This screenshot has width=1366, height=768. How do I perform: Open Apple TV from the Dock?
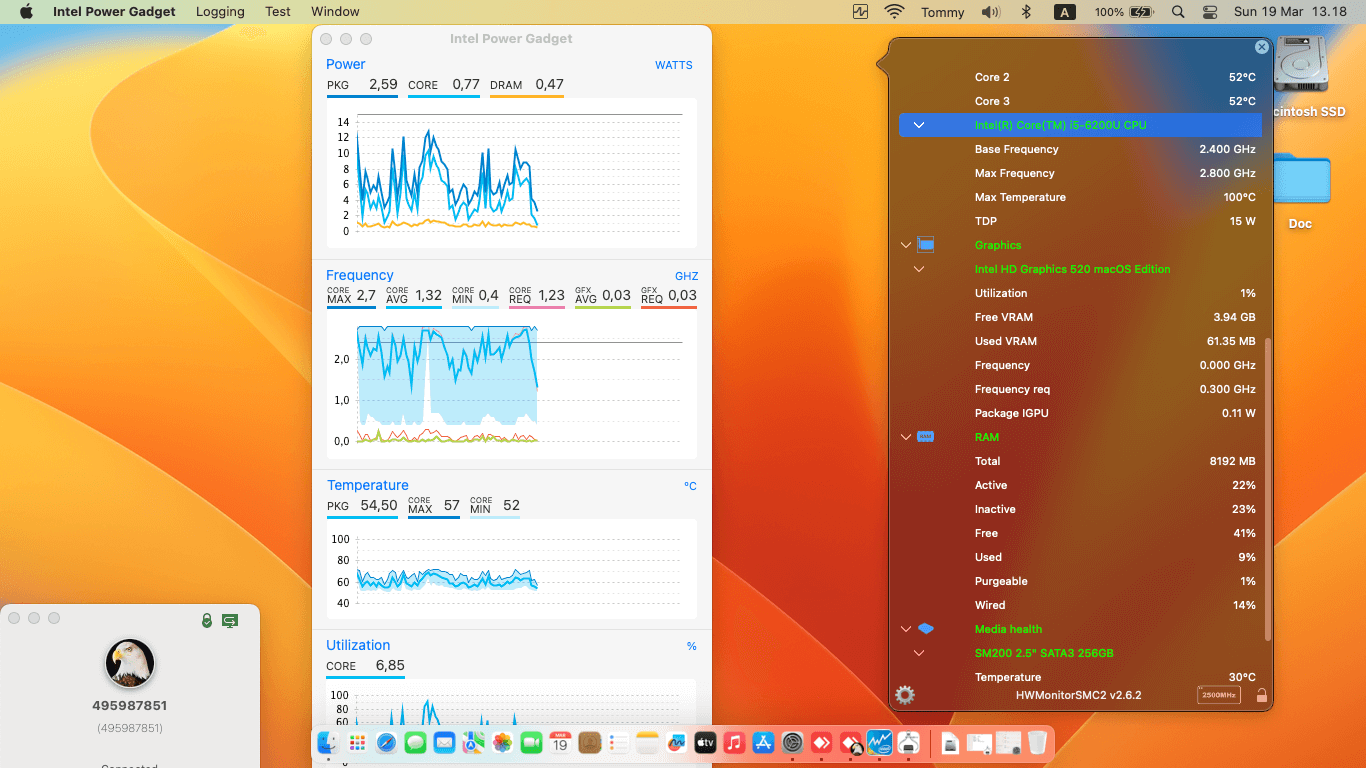point(705,743)
